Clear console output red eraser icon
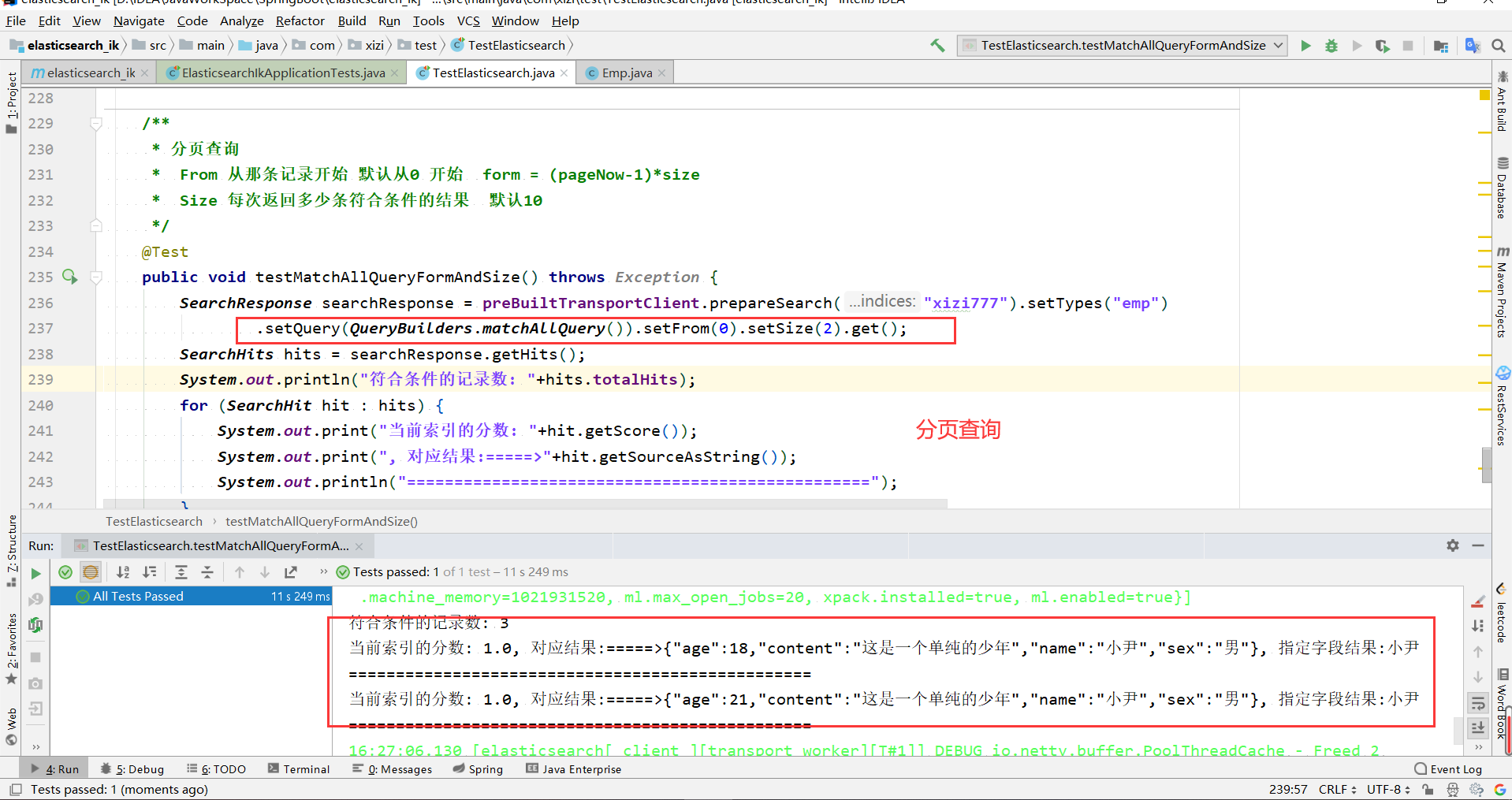The image size is (1512, 800). [1478, 601]
